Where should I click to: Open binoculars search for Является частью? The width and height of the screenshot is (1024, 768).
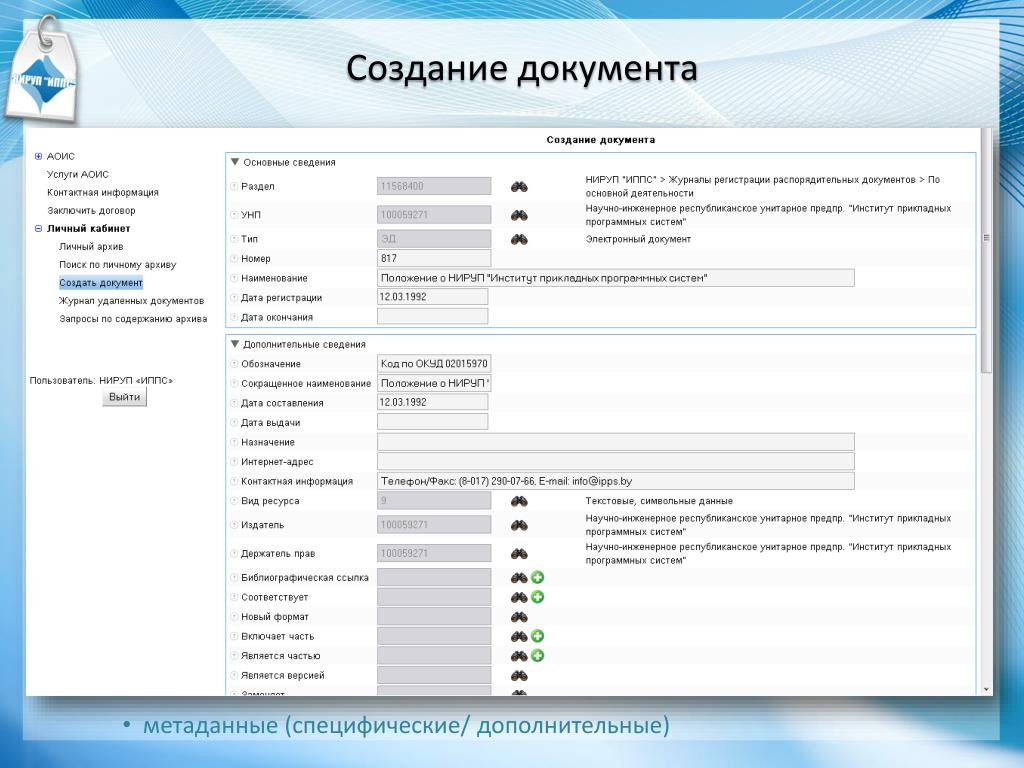click(519, 656)
